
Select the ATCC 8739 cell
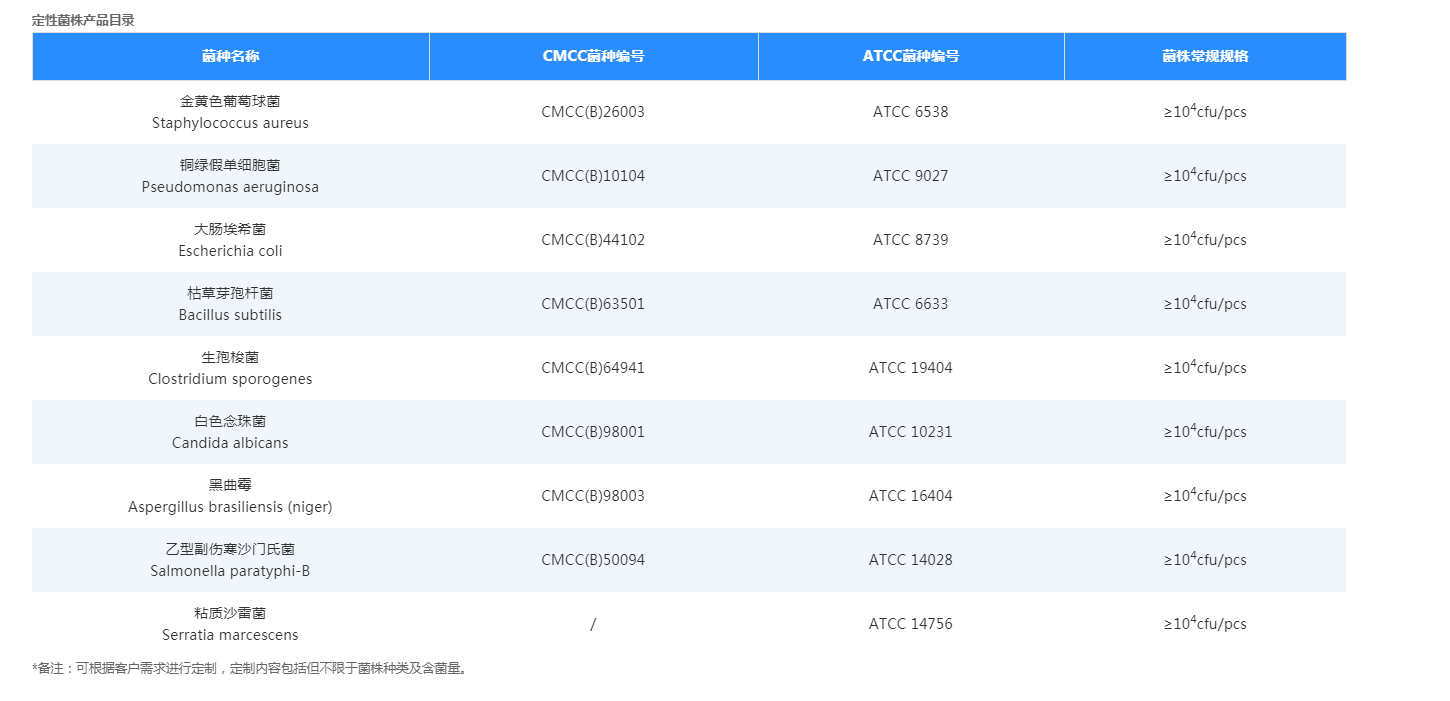point(911,240)
